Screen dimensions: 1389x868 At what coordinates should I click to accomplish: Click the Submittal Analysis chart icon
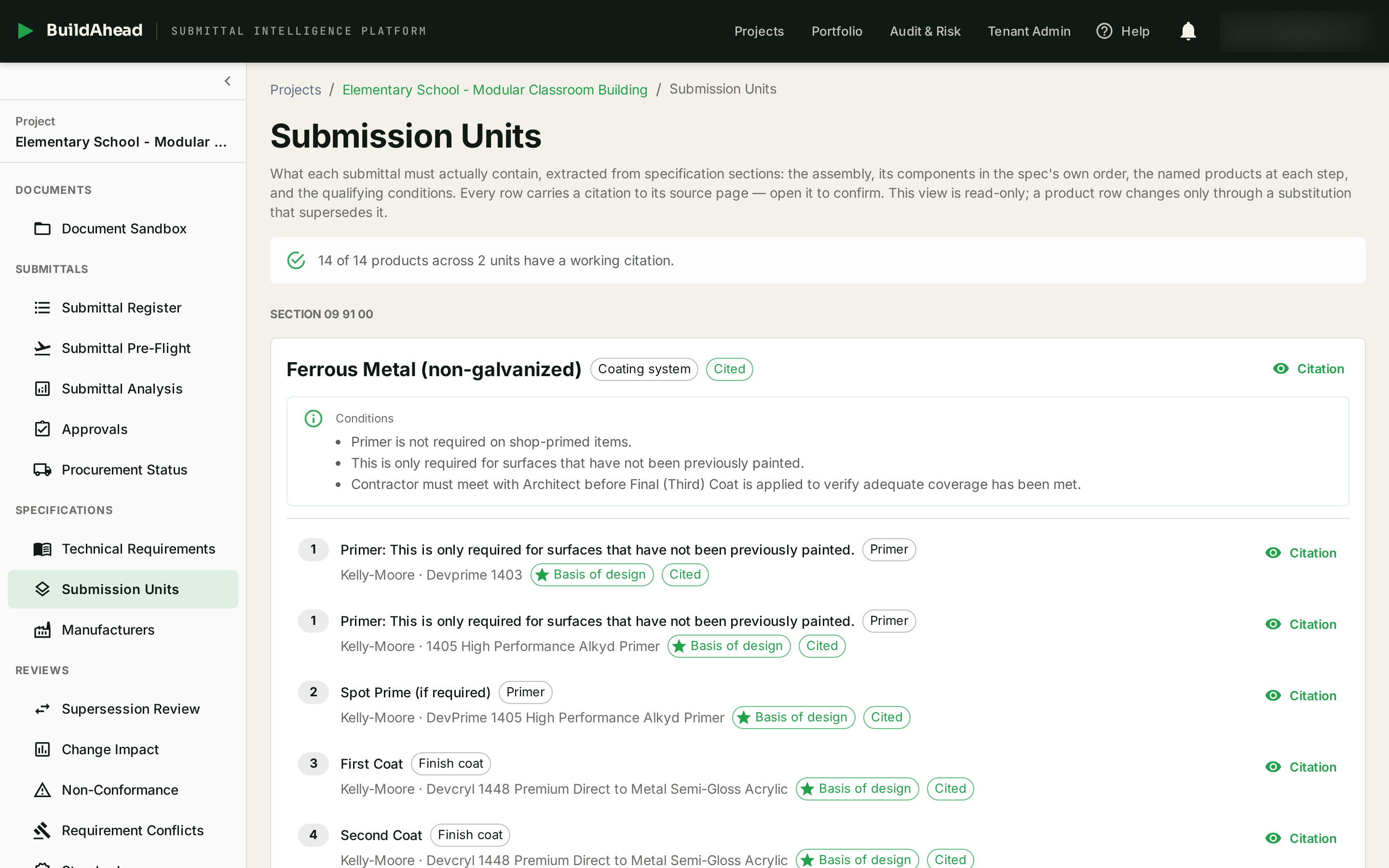42,389
